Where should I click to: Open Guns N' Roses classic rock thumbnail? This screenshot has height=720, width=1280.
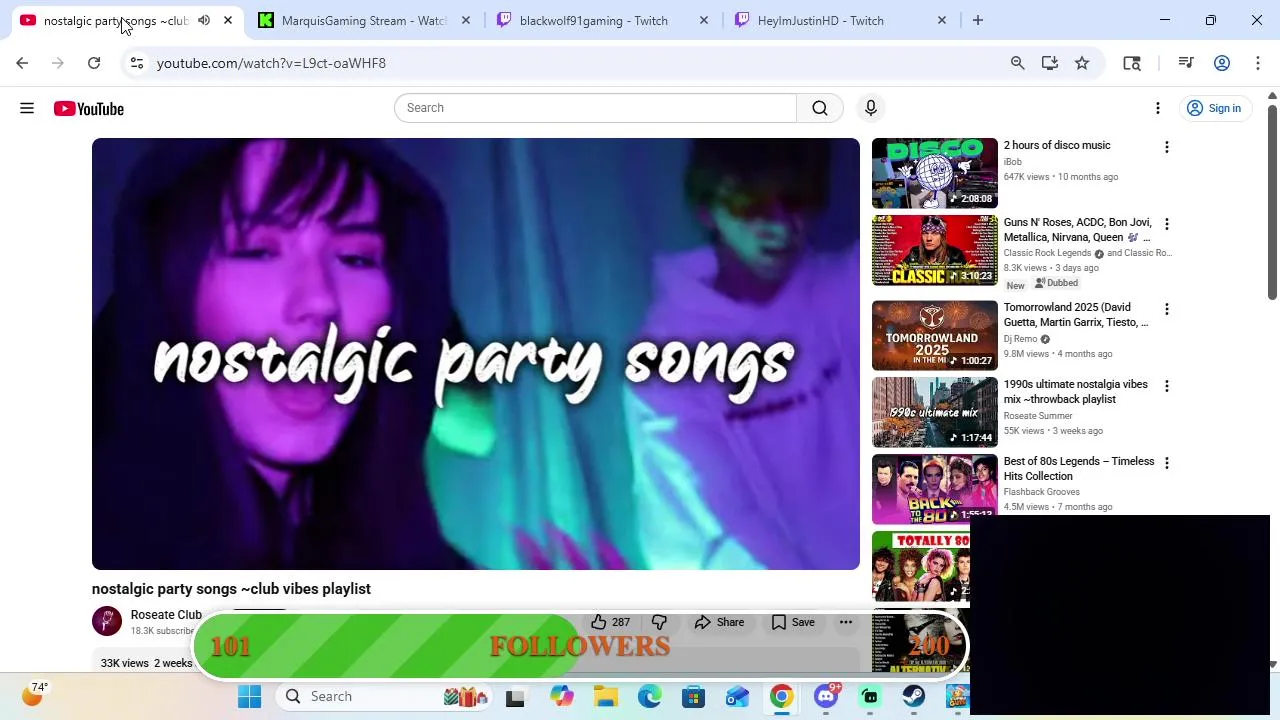pos(935,250)
